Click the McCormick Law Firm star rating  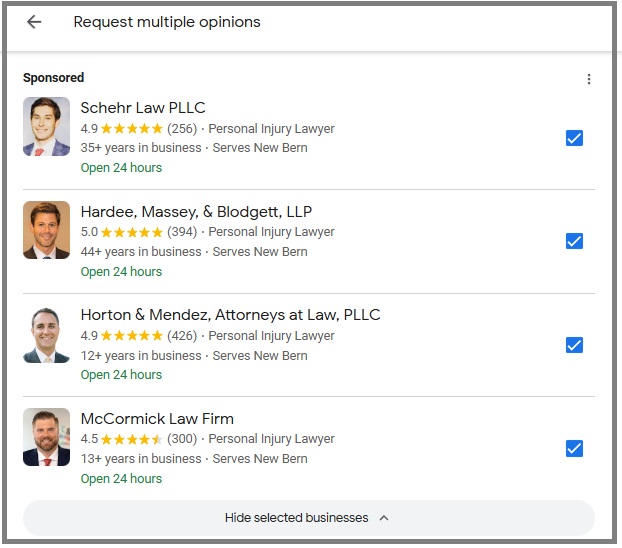(x=131, y=439)
